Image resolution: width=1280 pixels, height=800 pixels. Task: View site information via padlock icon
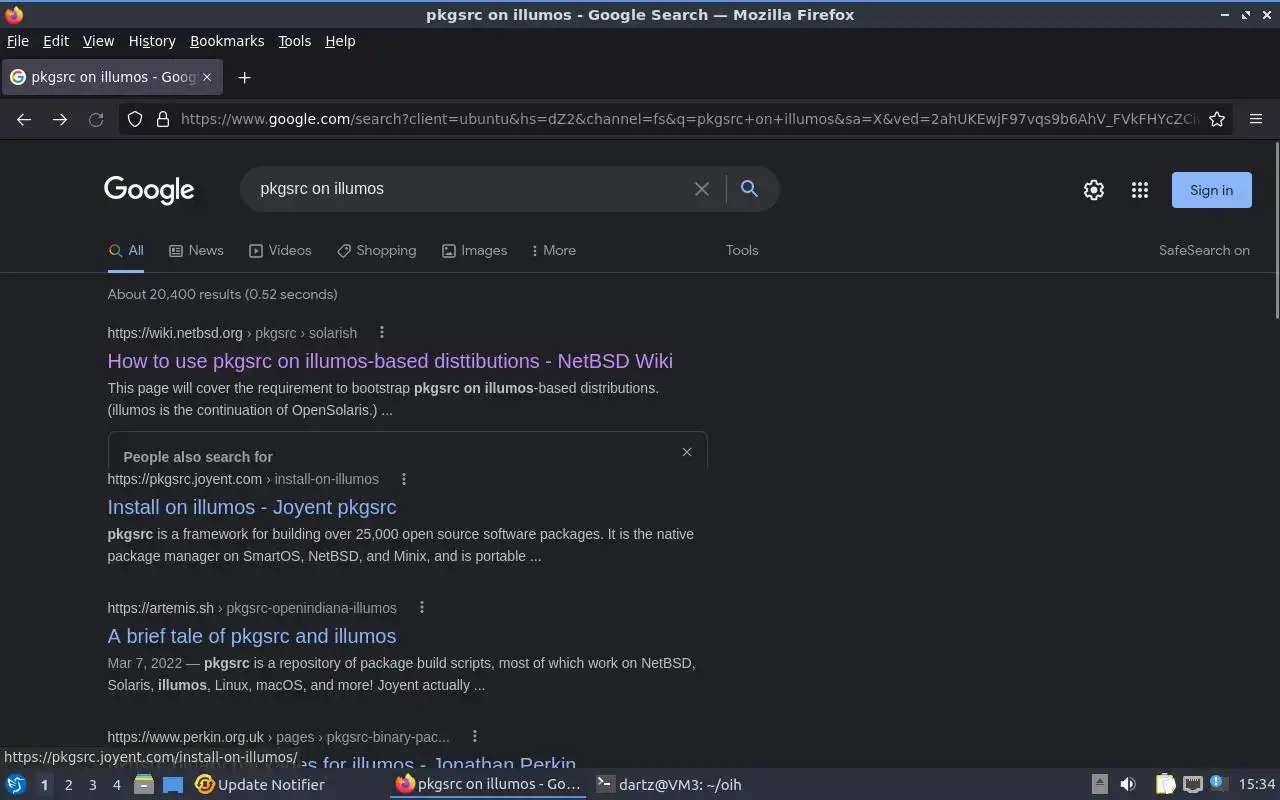point(163,119)
